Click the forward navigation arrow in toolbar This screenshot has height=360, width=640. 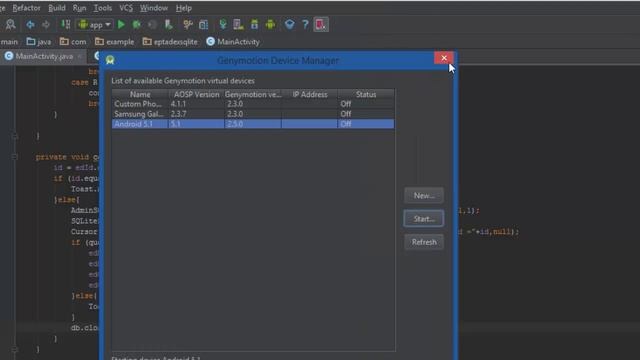[x=46, y=25]
